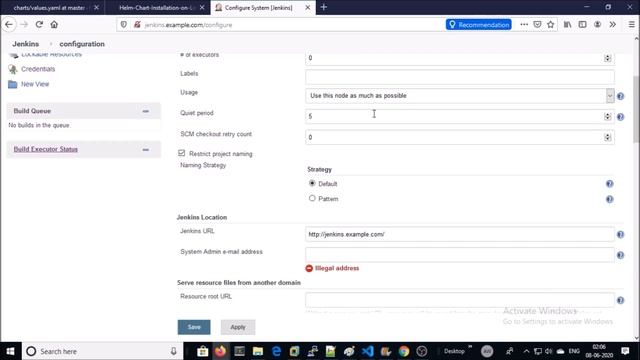Viewport: 640px width, 360px height.
Task: Collapse the Build Queue panel
Action: point(146,111)
